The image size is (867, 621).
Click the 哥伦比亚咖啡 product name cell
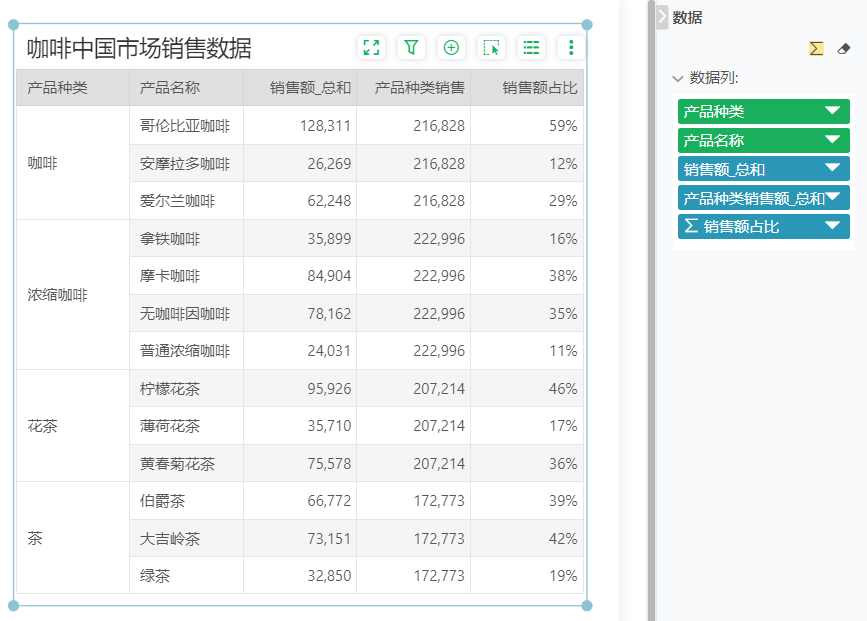tap(185, 126)
